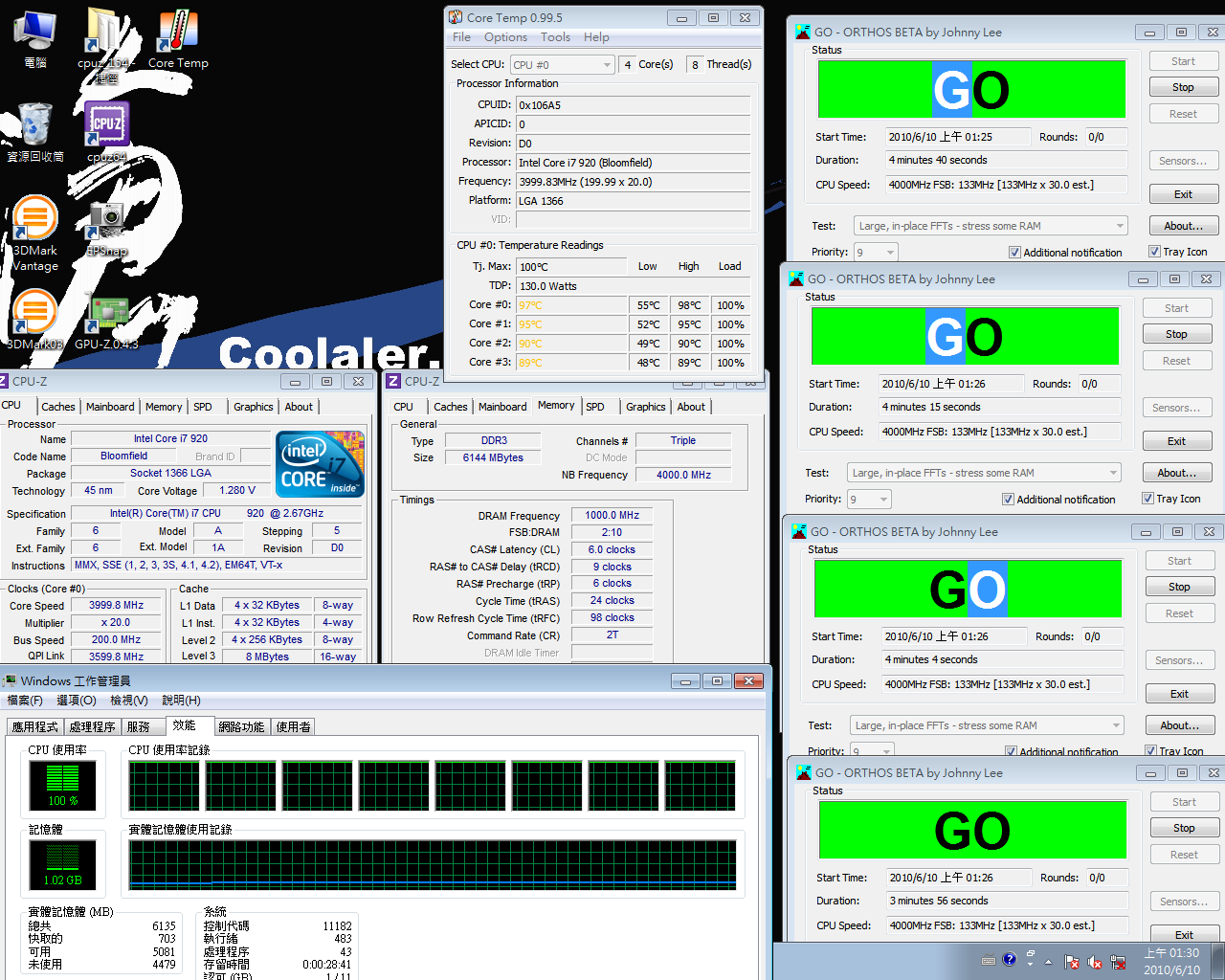Open 檔案(F) menu in Task Manager
Viewport: 1225px width, 980px height.
click(25, 701)
